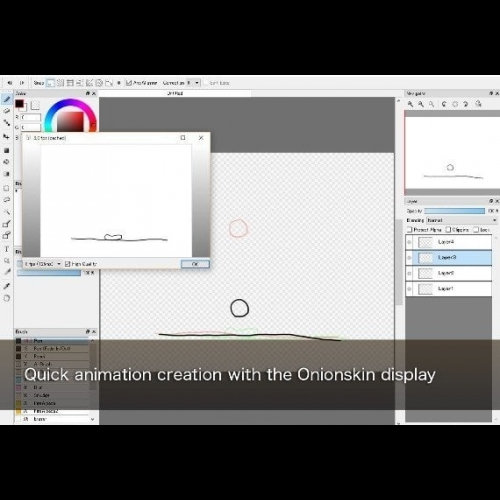The width and height of the screenshot is (500, 500).
Task: Select the Untitled canvas tab
Action: pos(175,93)
